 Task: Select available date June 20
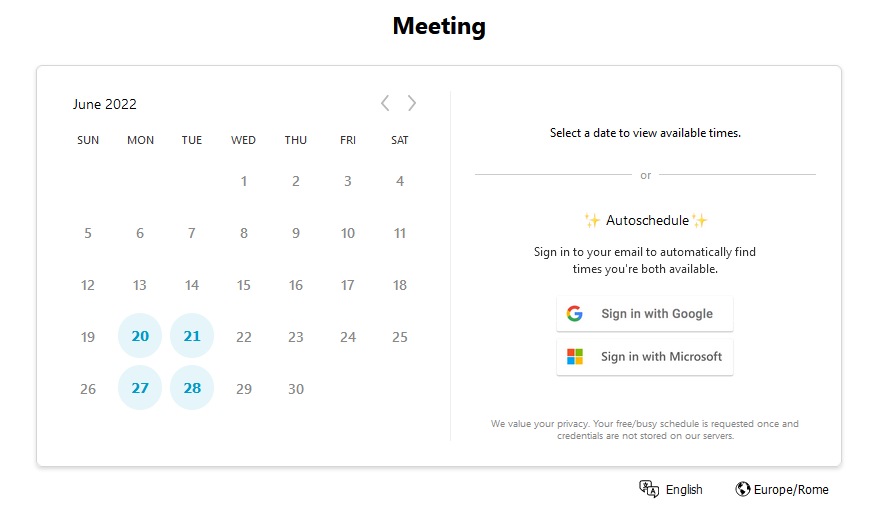click(x=140, y=336)
